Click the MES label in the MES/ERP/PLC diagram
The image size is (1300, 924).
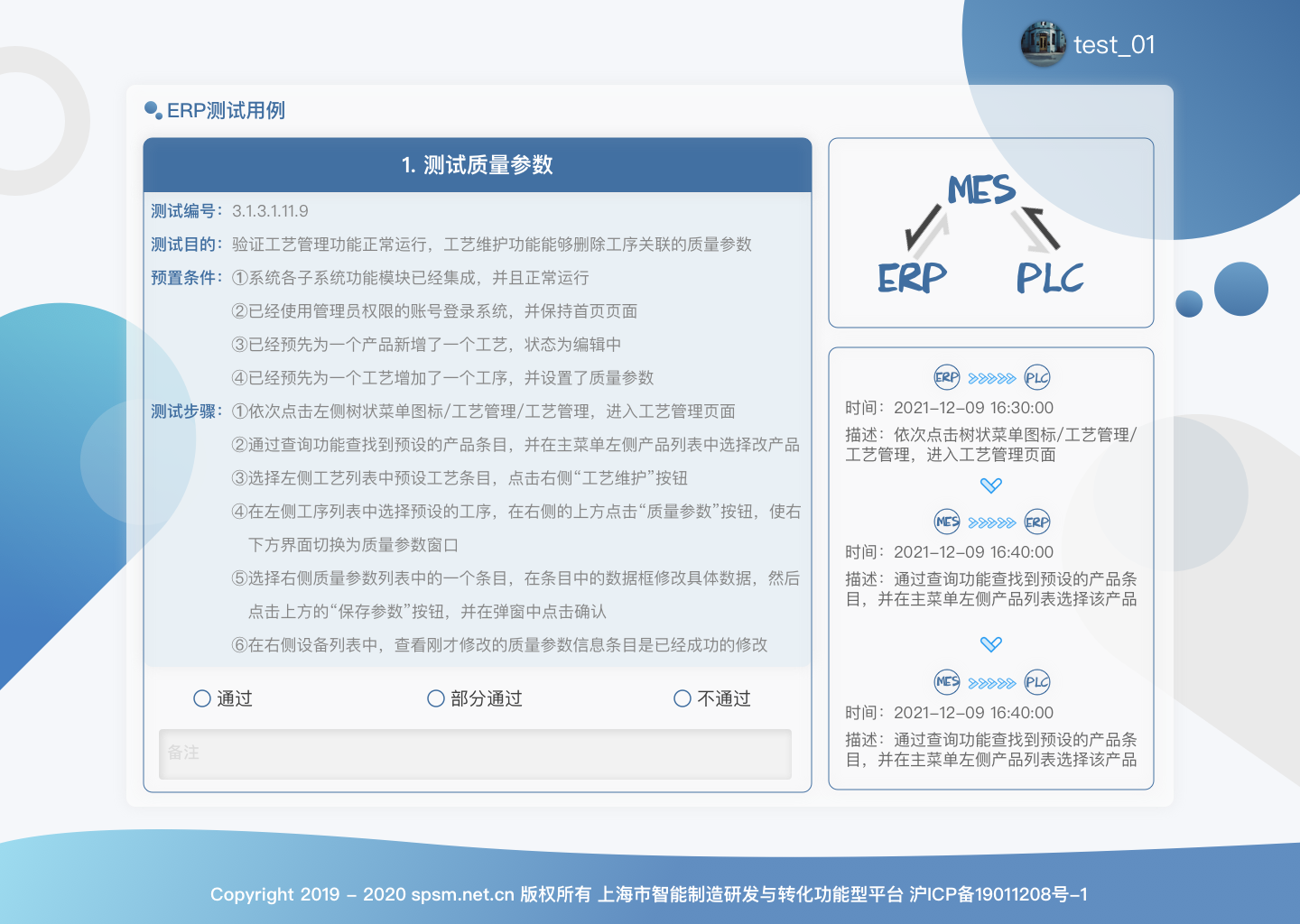pos(981,191)
